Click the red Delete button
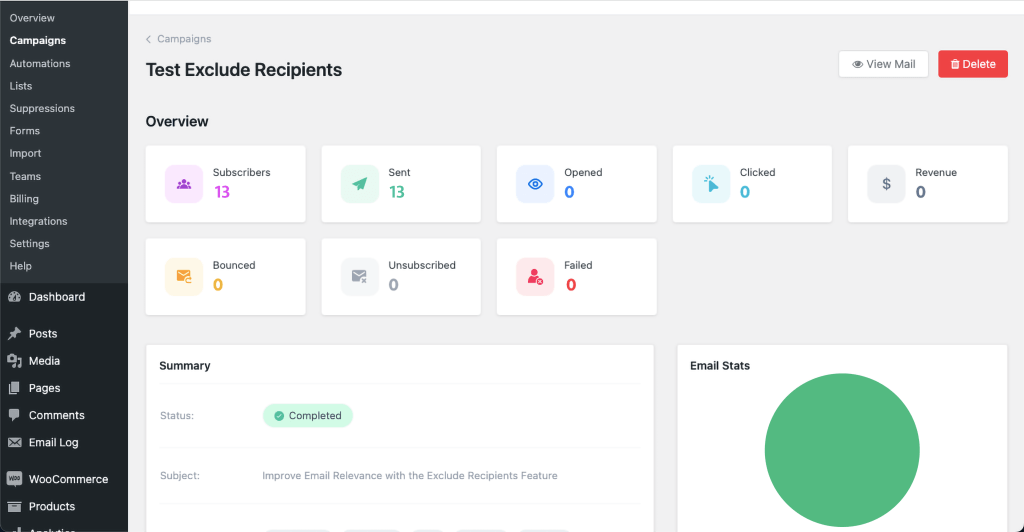The height and width of the screenshot is (532, 1024). click(x=972, y=64)
